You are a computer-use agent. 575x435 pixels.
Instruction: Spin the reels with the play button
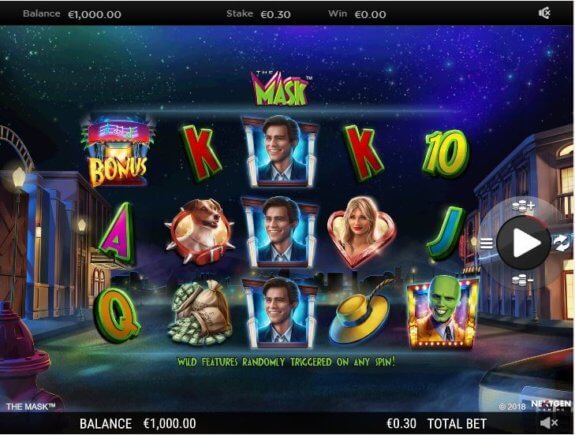coord(524,242)
